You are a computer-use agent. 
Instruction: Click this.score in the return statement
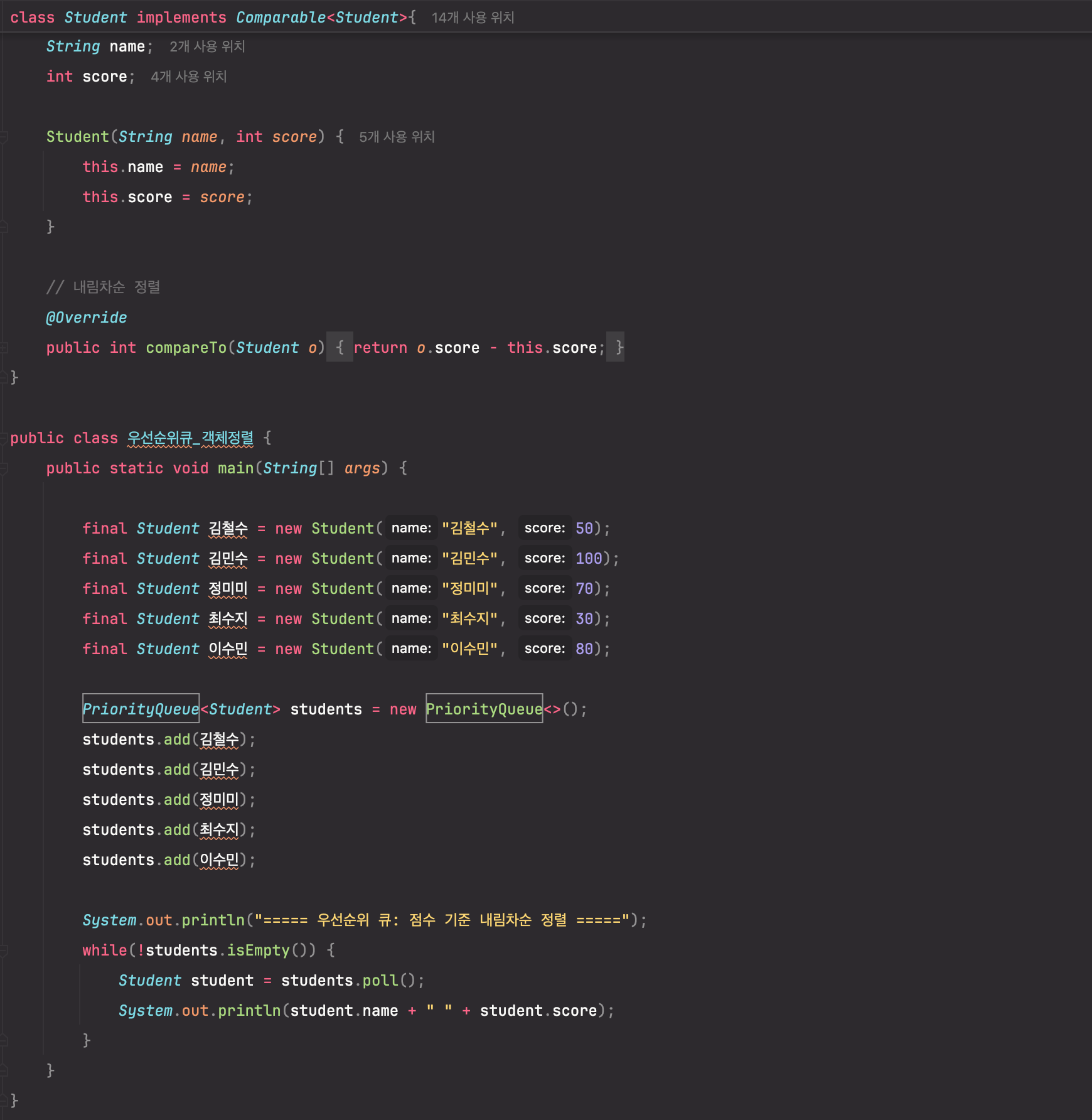point(552,348)
